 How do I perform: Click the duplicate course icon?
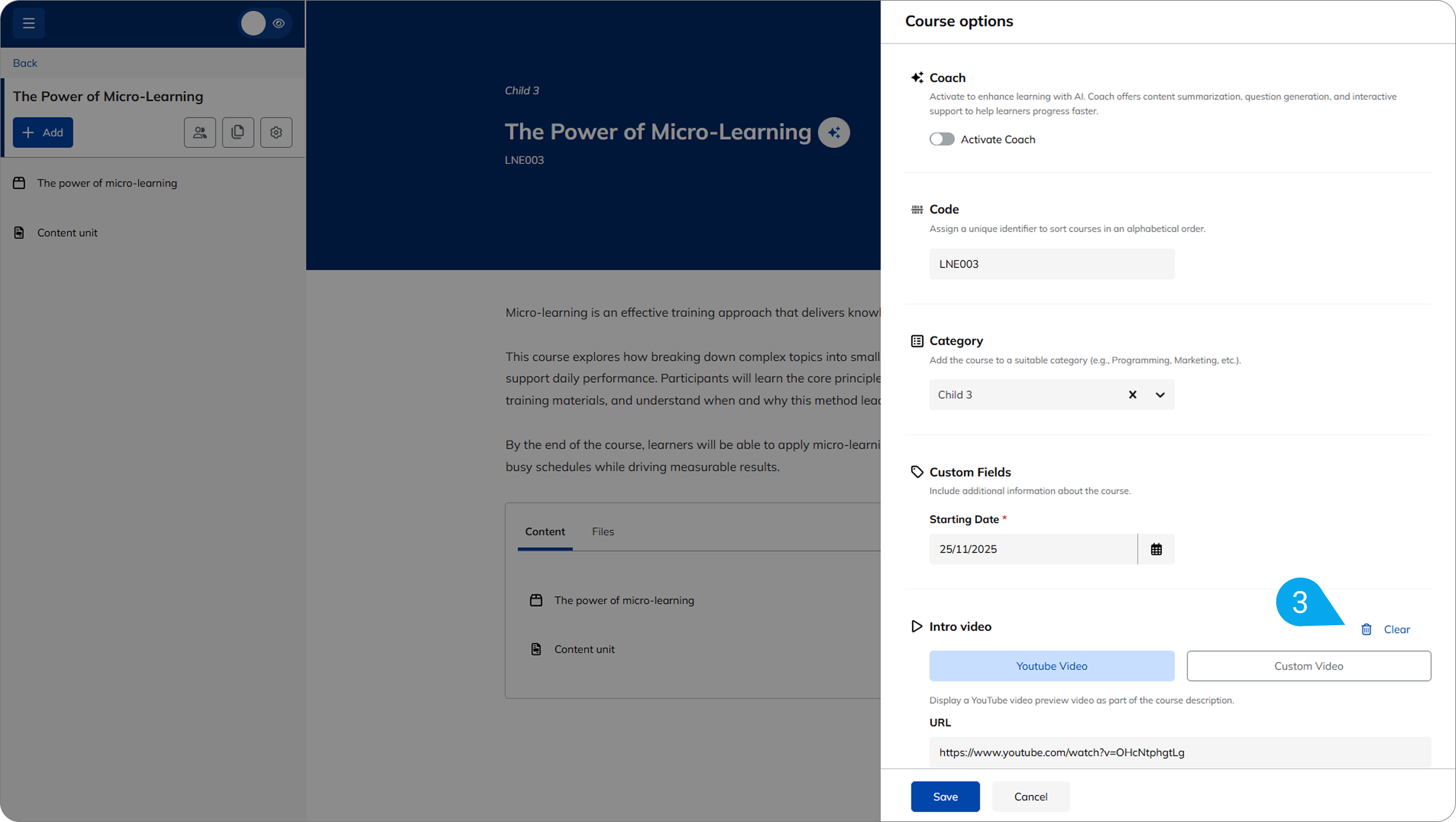click(x=238, y=132)
